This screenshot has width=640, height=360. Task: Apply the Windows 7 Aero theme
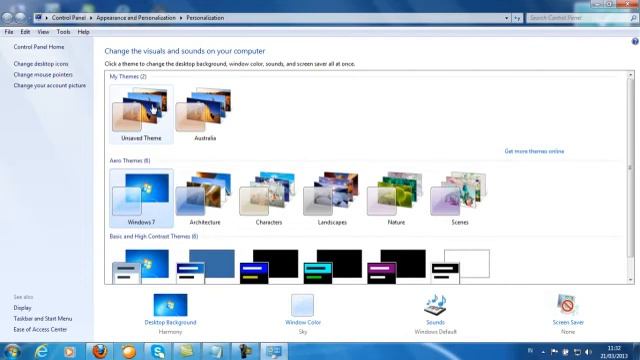(141, 198)
